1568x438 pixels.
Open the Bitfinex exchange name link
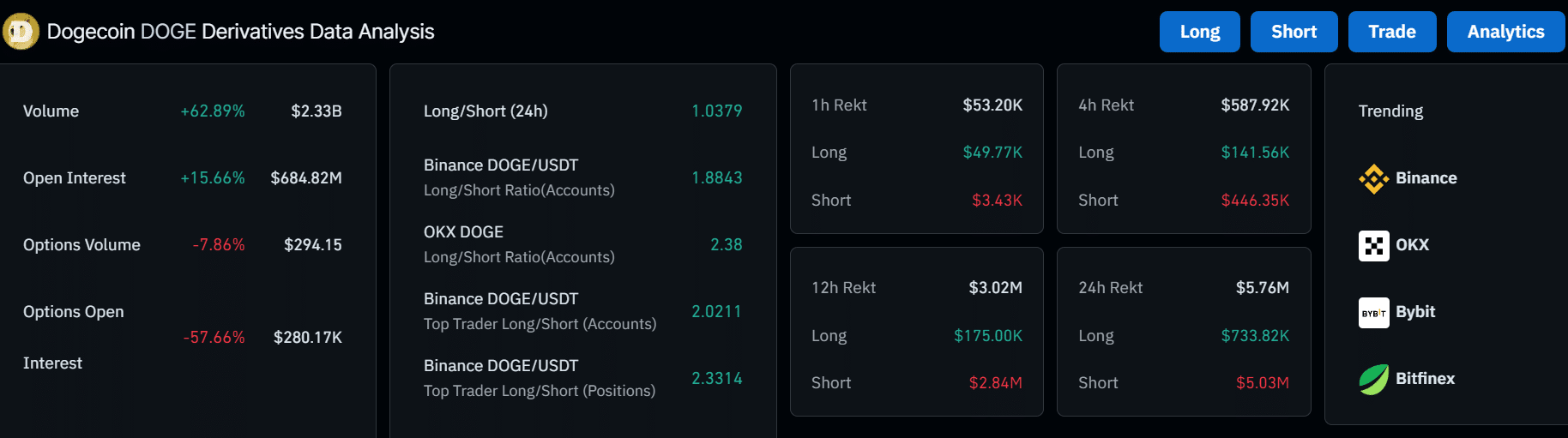point(1425,379)
